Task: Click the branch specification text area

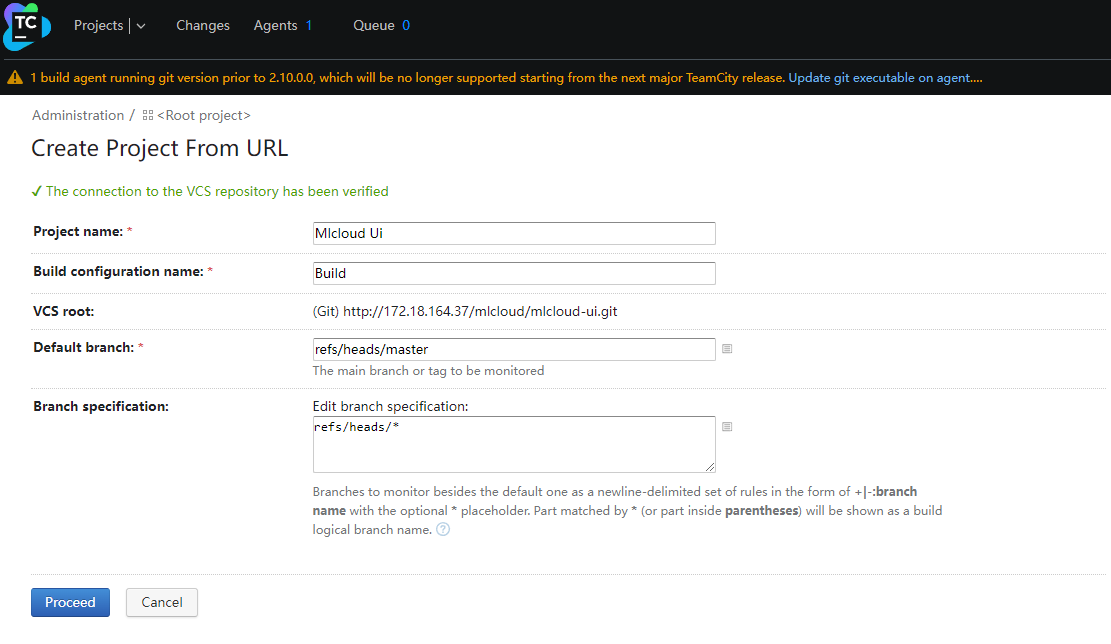Action: tap(514, 444)
